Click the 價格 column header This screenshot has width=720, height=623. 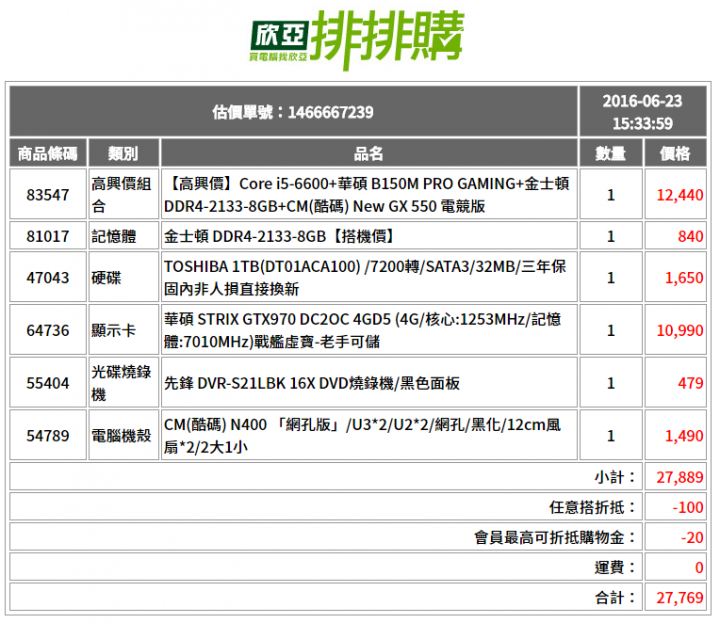coord(675,153)
